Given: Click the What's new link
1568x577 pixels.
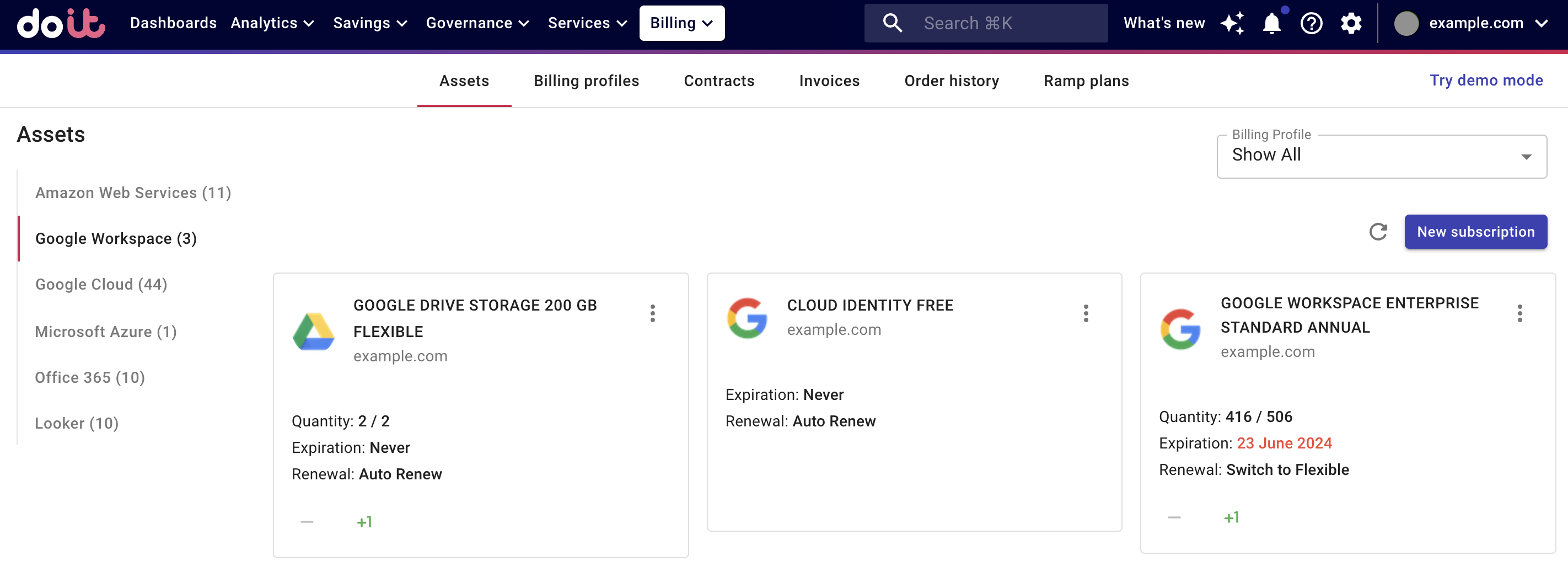Looking at the screenshot, I should [1164, 23].
